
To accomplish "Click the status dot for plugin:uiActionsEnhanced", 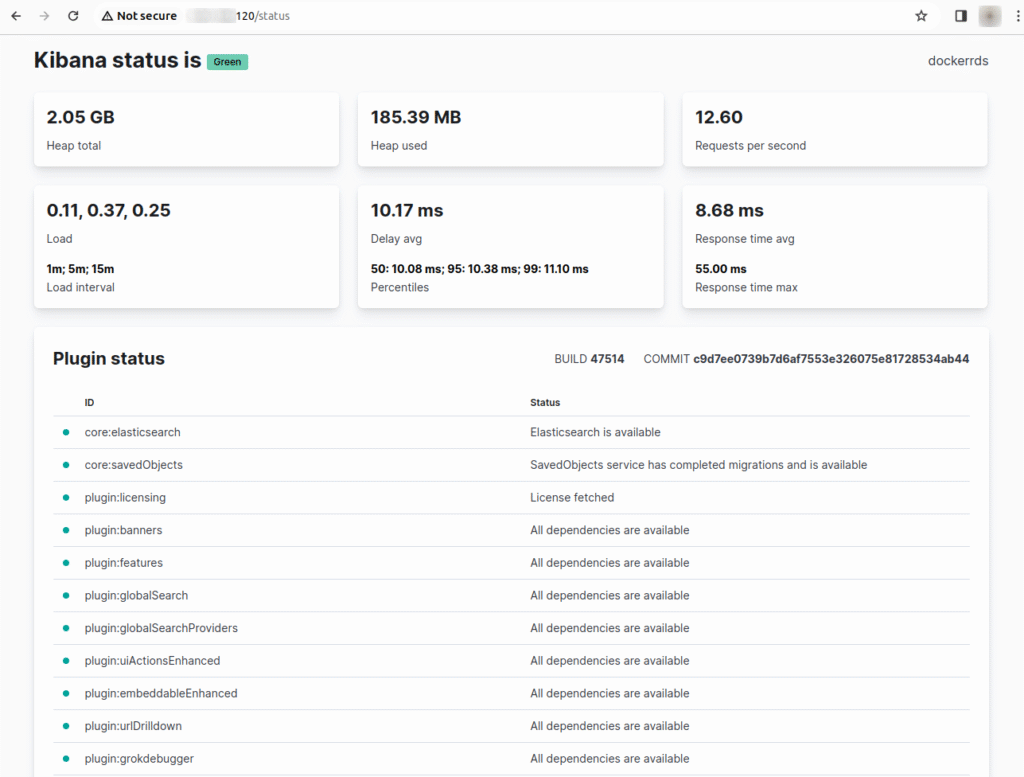I will pyautogui.click(x=66, y=661).
